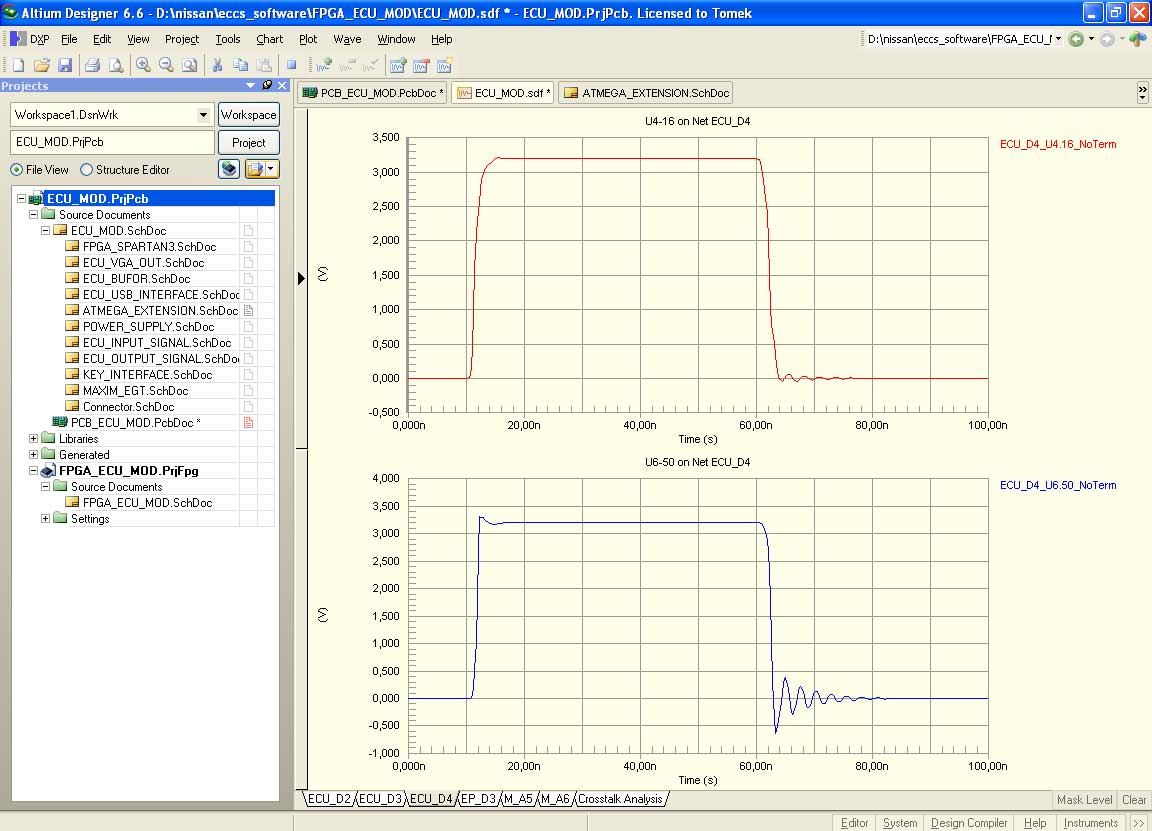Click the Open document folder icon
1152x831 pixels.
(41, 65)
